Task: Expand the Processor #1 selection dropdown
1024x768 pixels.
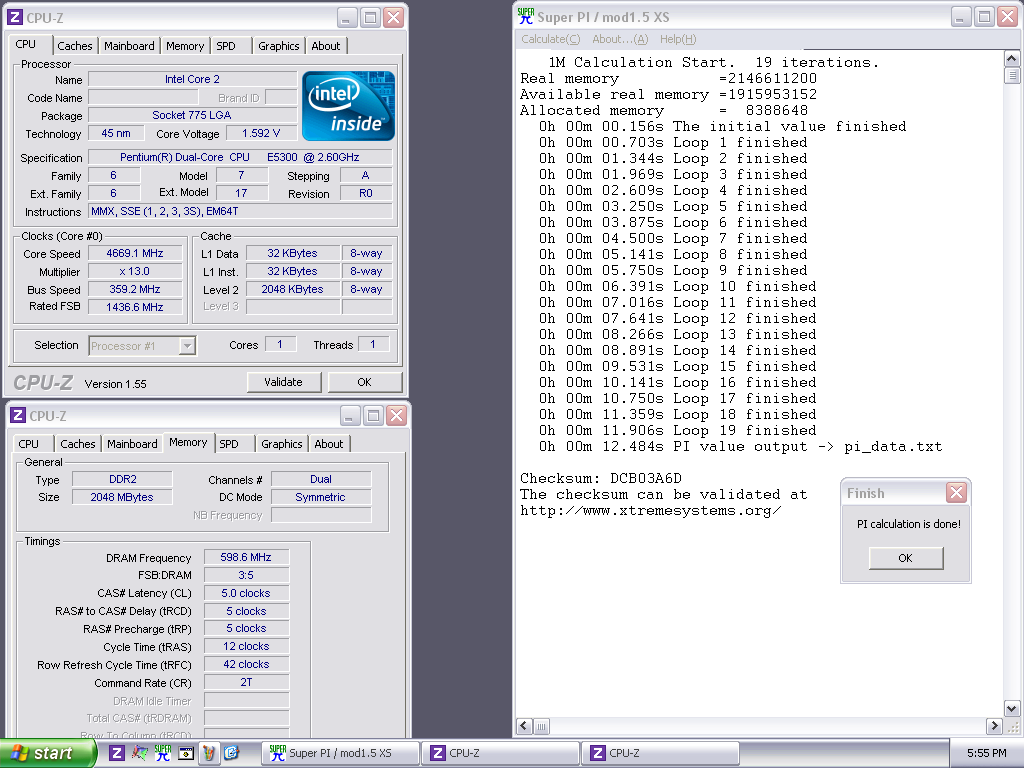Action: click(187, 345)
